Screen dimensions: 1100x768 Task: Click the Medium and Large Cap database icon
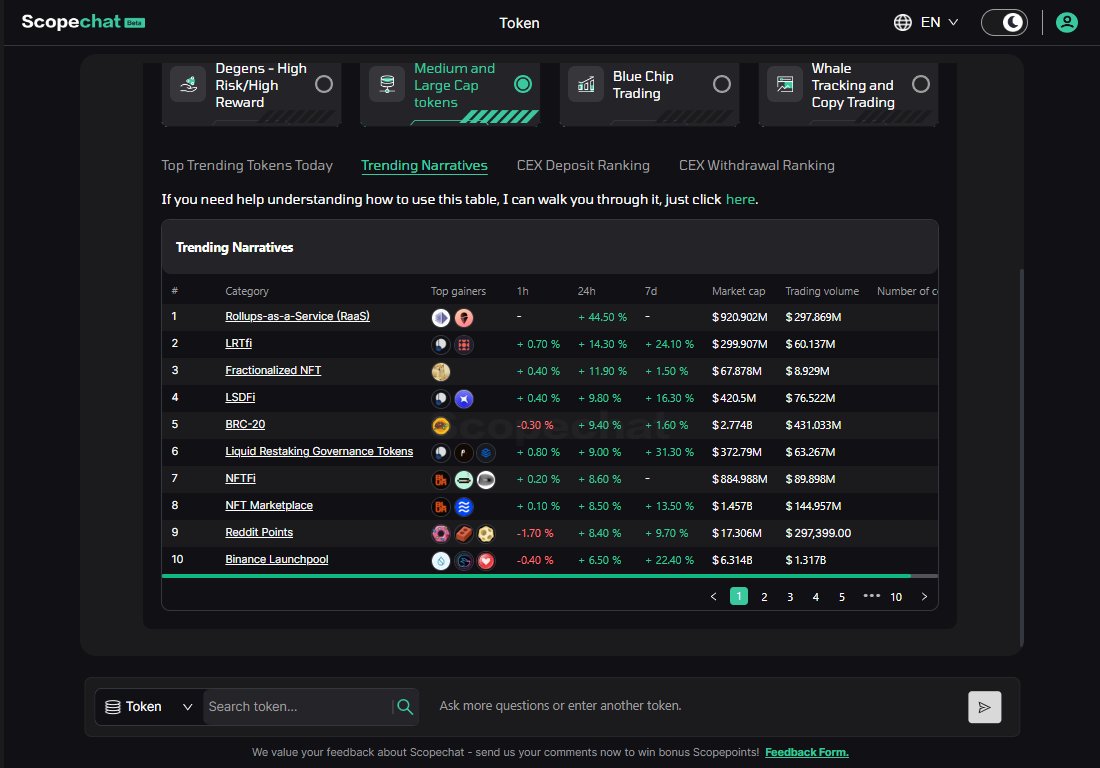tap(387, 84)
